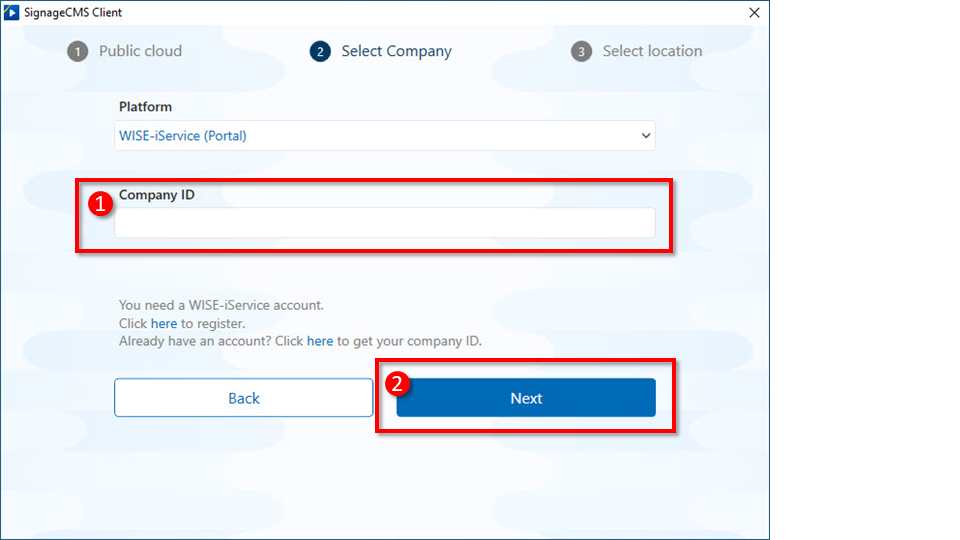Viewport: 960px width, 540px height.
Task: Click the SignageCMS app icon in title bar
Action: point(12,12)
